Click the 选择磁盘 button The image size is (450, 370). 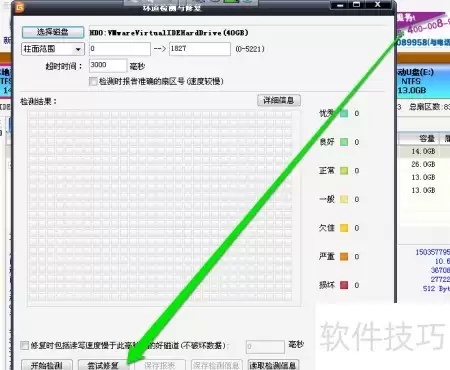pos(53,32)
